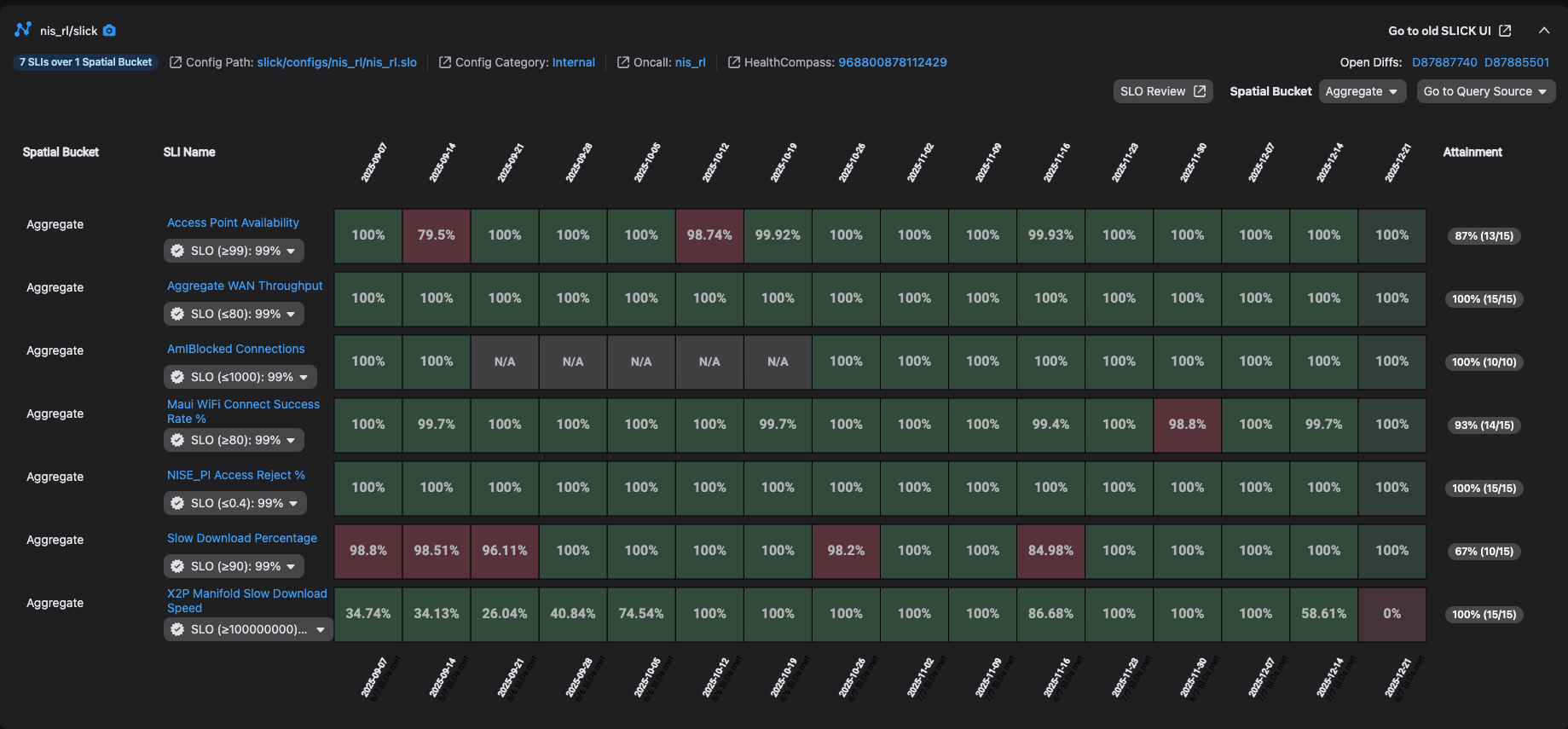The width and height of the screenshot is (1568, 729).
Task: Open SLO (≤1000): 99% dropdown
Action: [x=240, y=377]
